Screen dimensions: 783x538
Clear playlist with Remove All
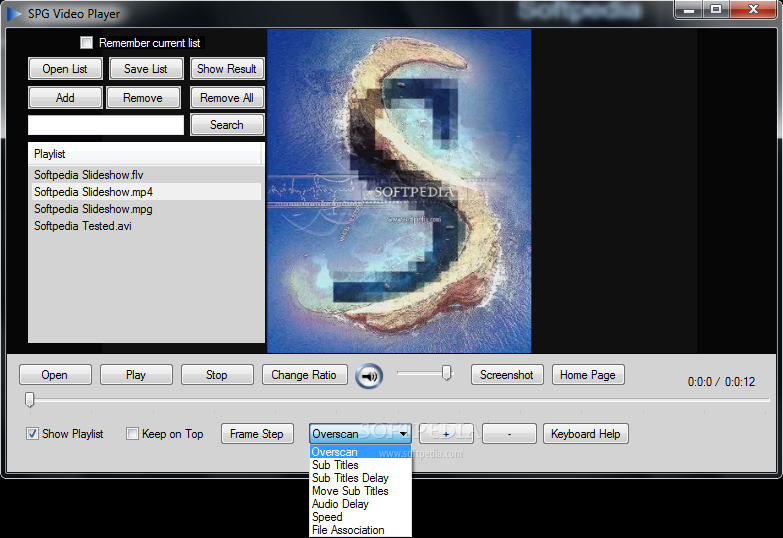(227, 97)
